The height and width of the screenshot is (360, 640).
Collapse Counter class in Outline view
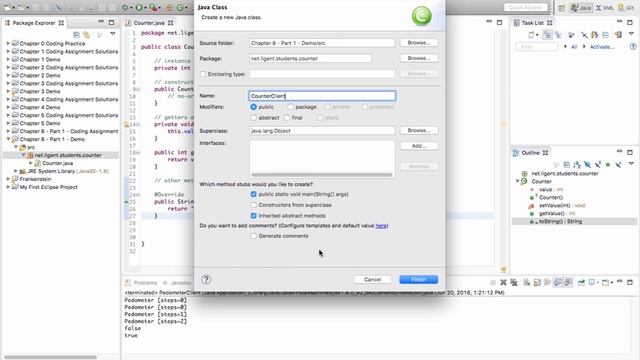pos(518,181)
